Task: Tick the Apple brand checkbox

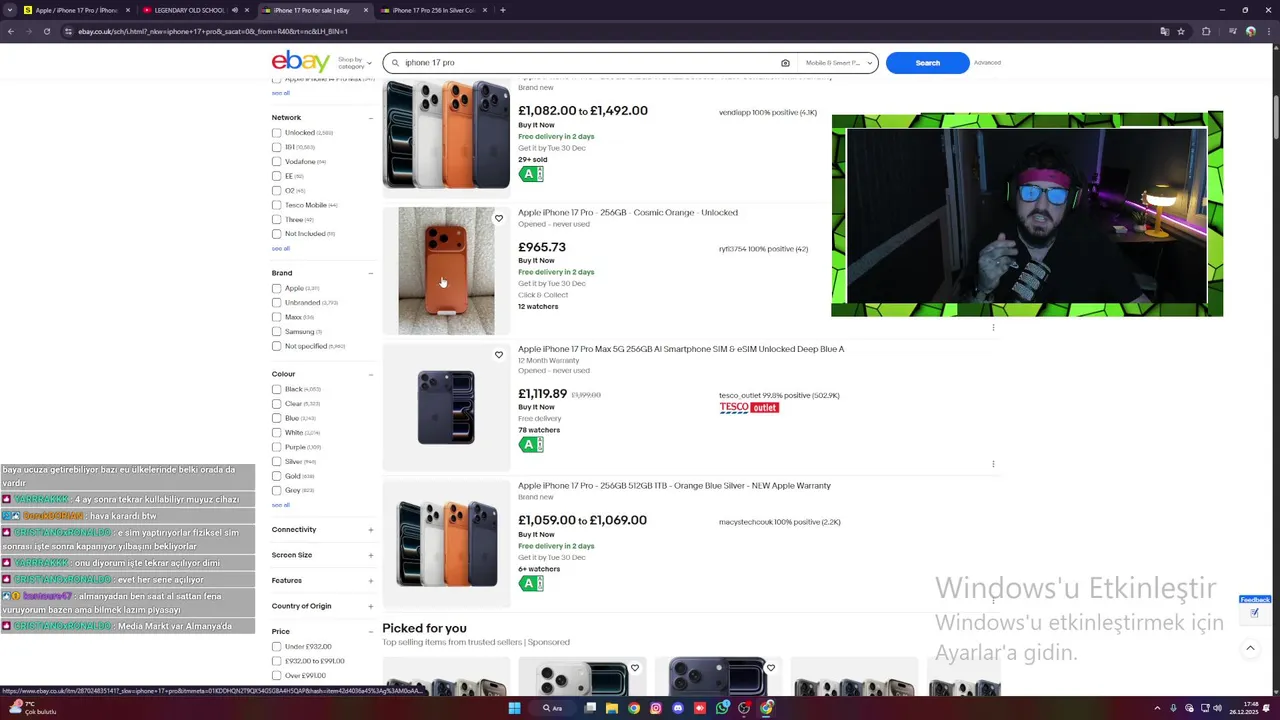Action: point(276,288)
